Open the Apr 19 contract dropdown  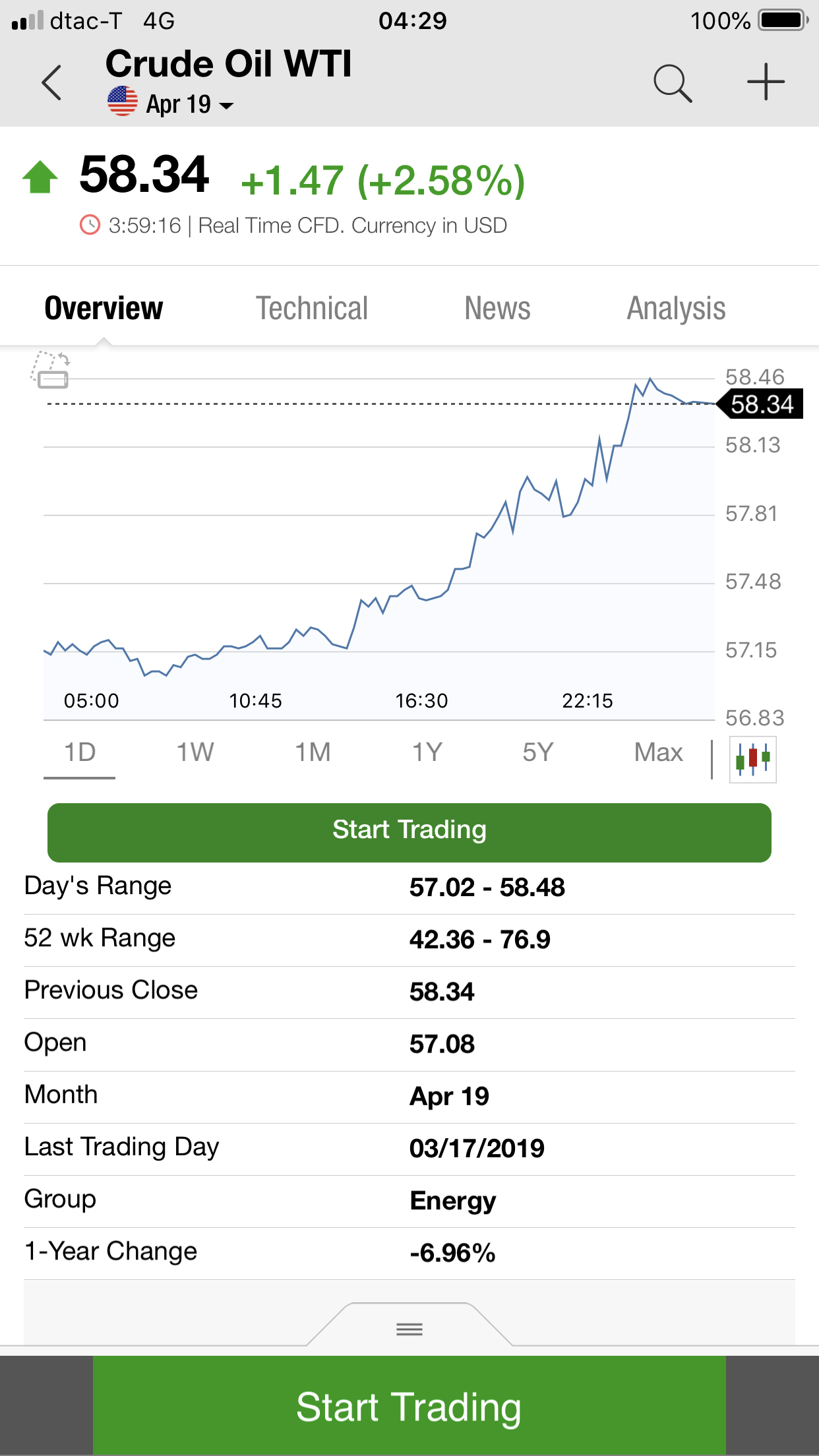[189, 104]
